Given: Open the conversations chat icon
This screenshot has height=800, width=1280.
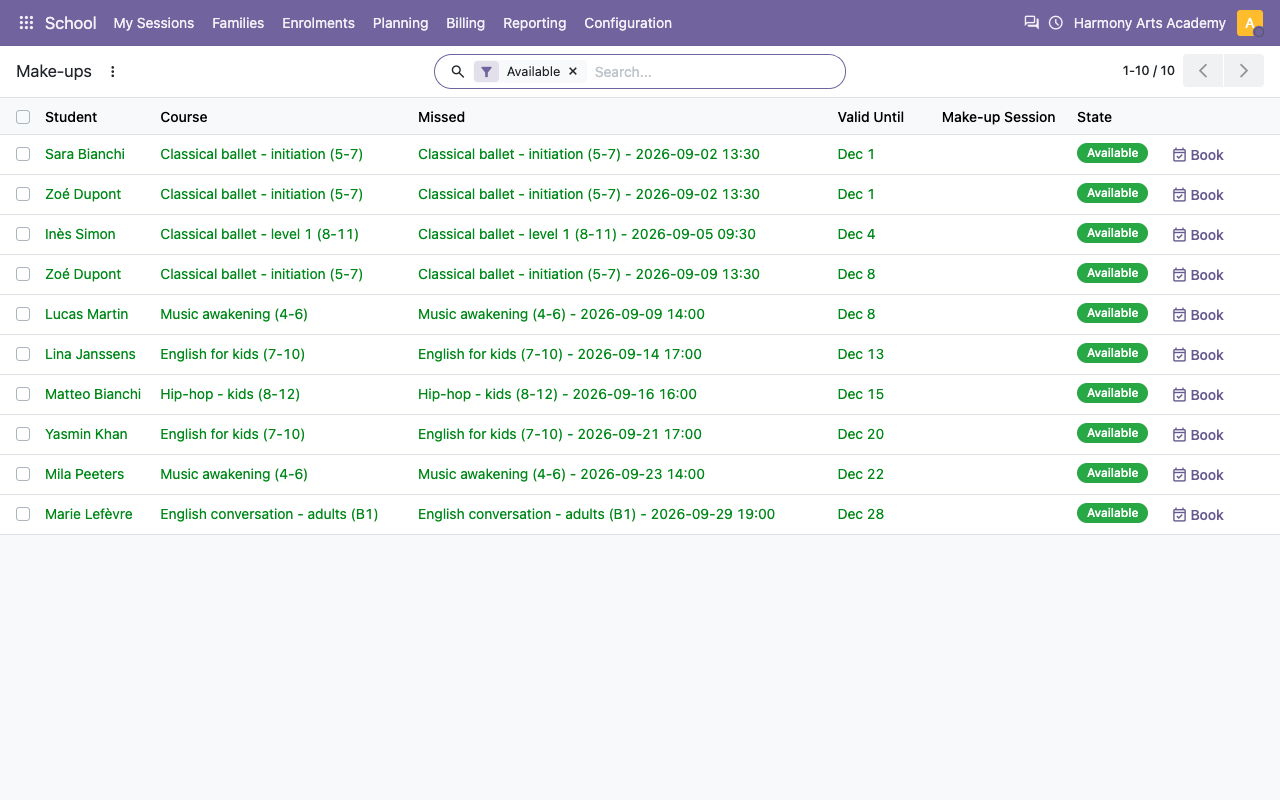Looking at the screenshot, I should pos(1031,23).
